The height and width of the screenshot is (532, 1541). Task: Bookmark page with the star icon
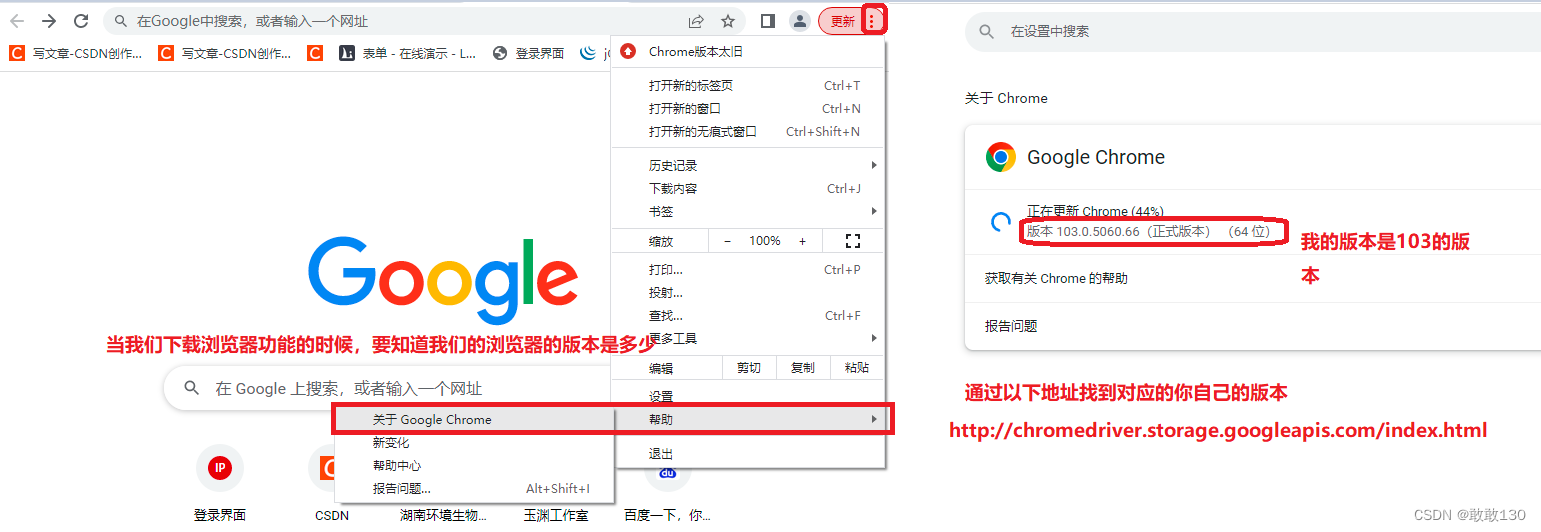coord(728,21)
